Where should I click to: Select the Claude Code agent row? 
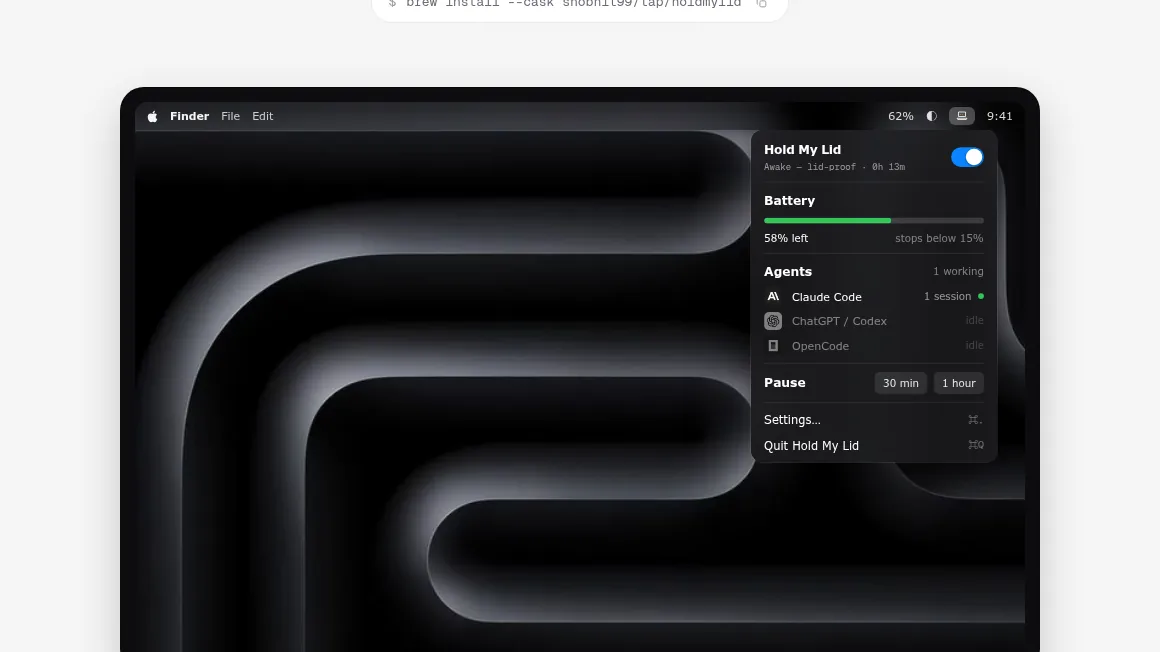click(874, 297)
